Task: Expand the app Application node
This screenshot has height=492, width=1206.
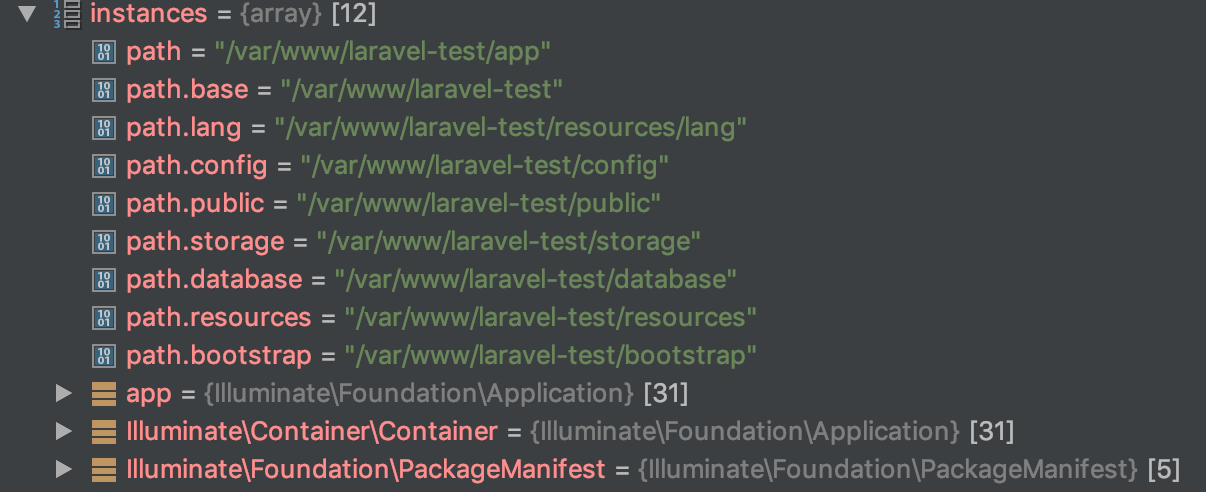Action: [64, 394]
